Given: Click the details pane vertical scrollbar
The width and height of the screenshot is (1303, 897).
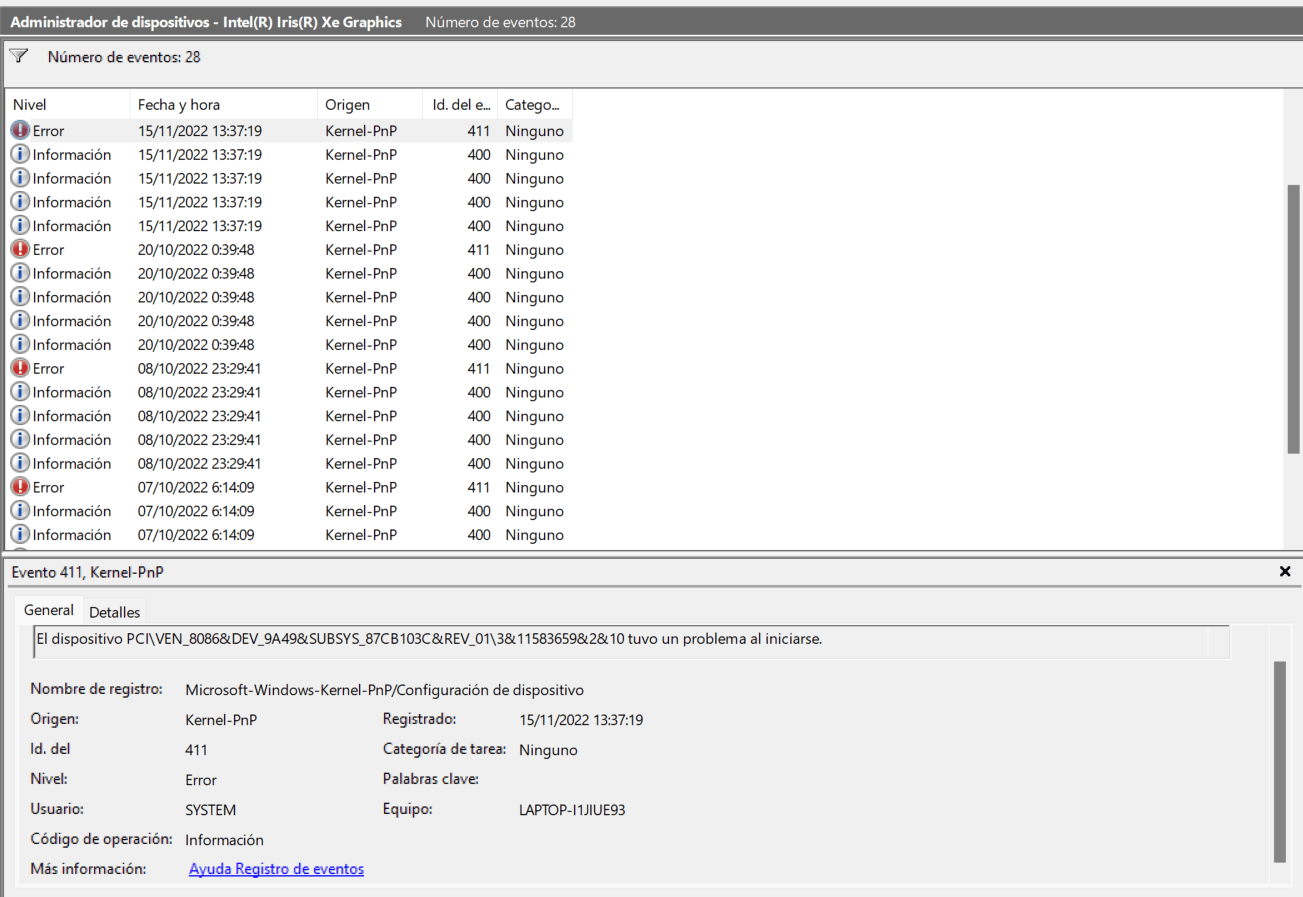Looking at the screenshot, I should 1279,760.
